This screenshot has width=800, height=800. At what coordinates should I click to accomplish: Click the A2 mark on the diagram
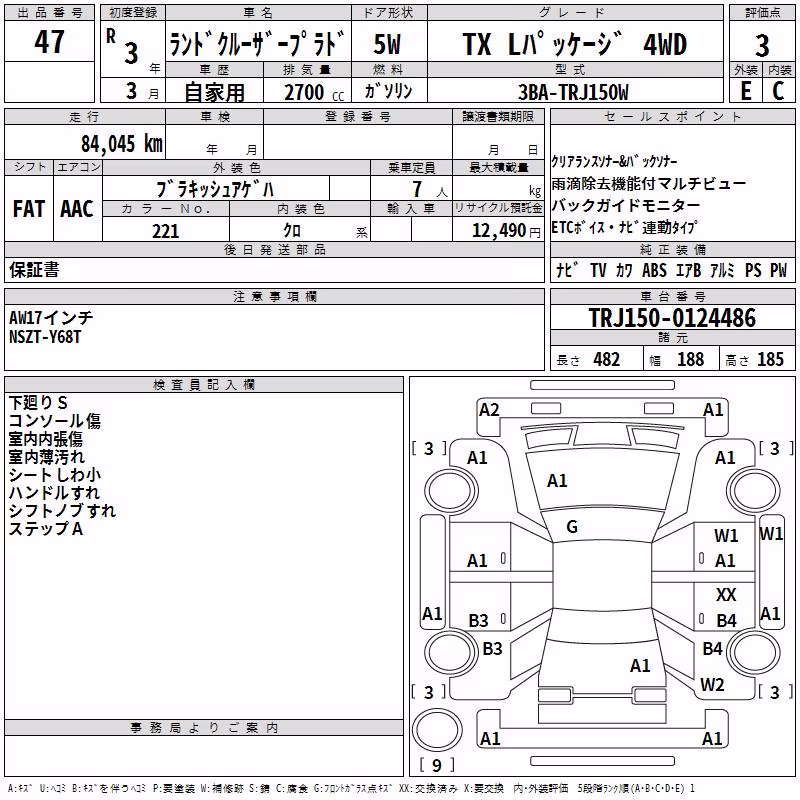[x=489, y=410]
